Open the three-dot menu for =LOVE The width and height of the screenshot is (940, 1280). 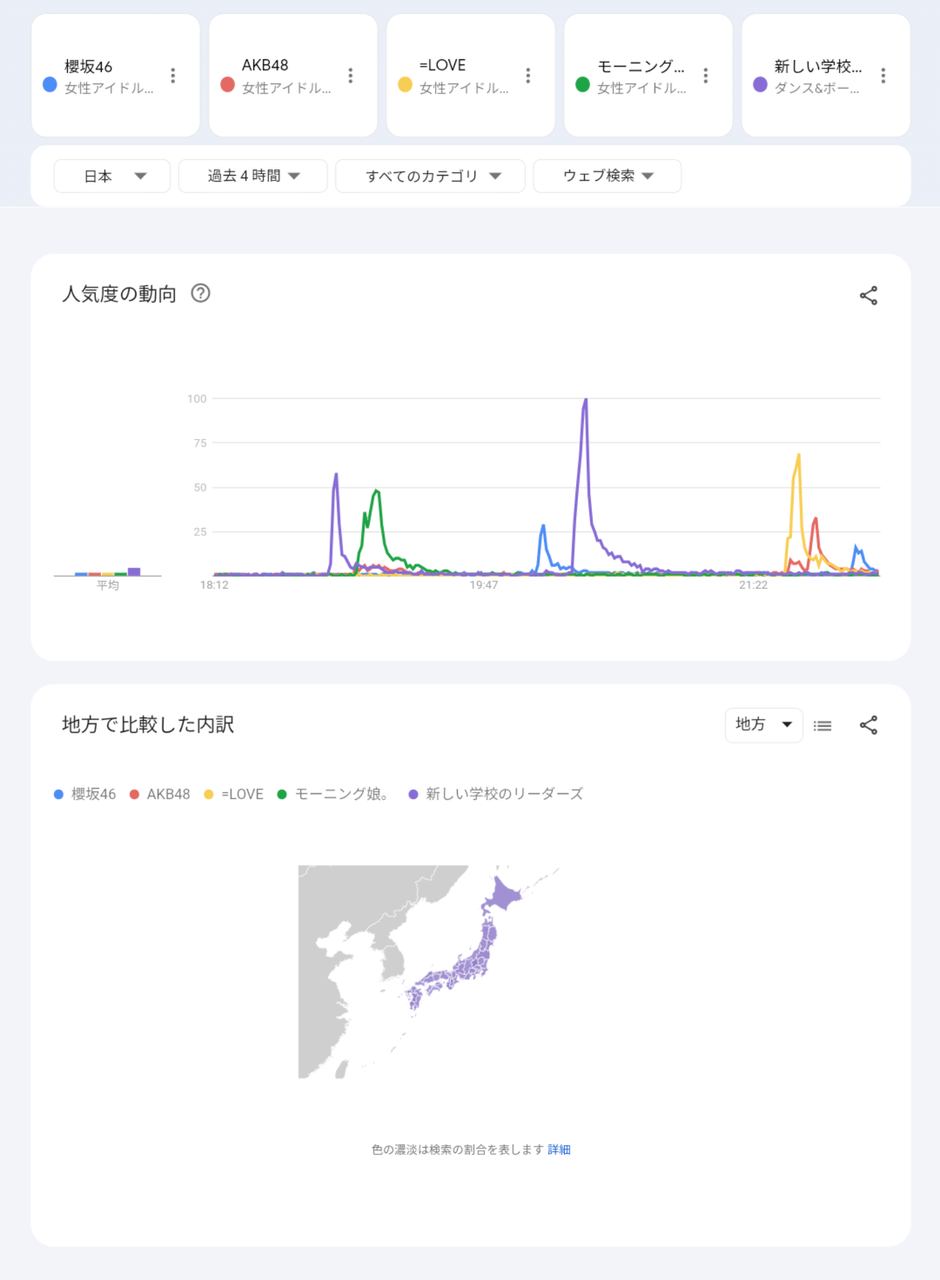tap(528, 76)
